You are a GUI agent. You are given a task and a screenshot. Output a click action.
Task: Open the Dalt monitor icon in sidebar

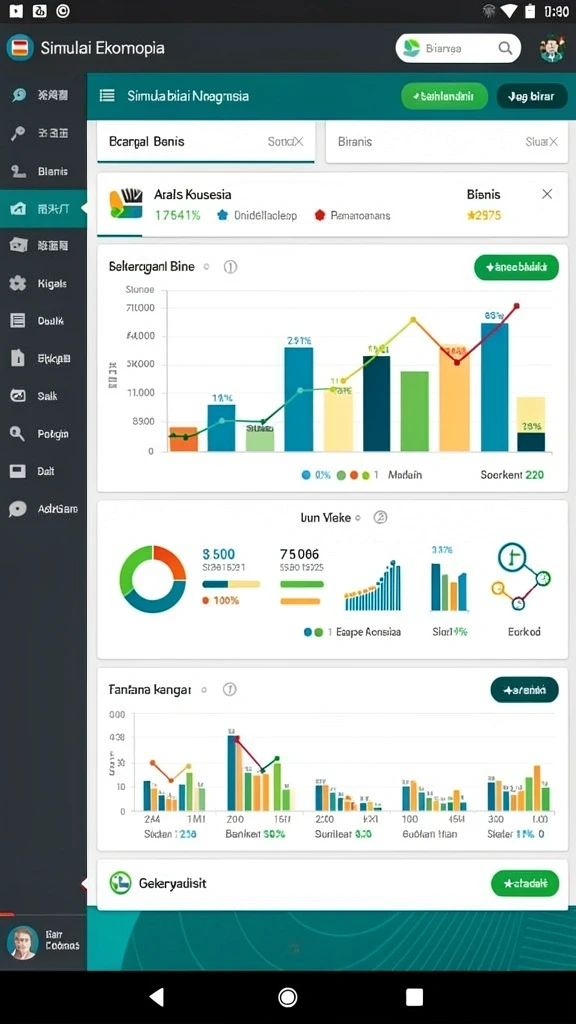pos(18,471)
